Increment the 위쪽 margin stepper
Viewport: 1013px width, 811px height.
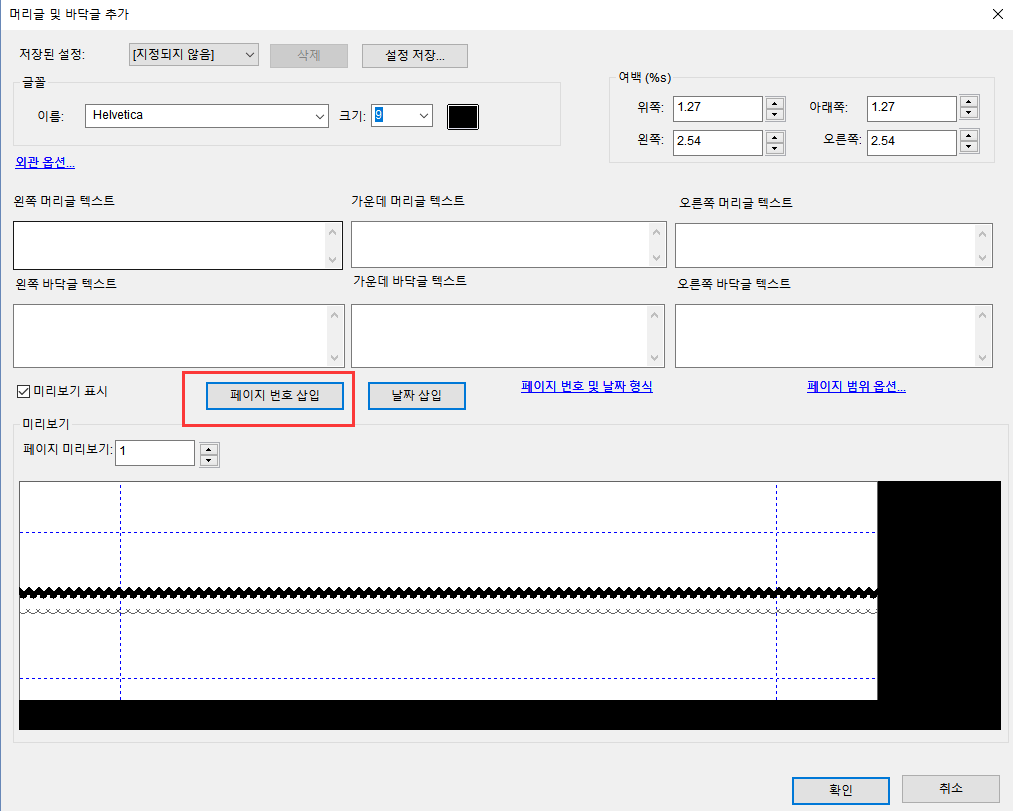pos(775,103)
